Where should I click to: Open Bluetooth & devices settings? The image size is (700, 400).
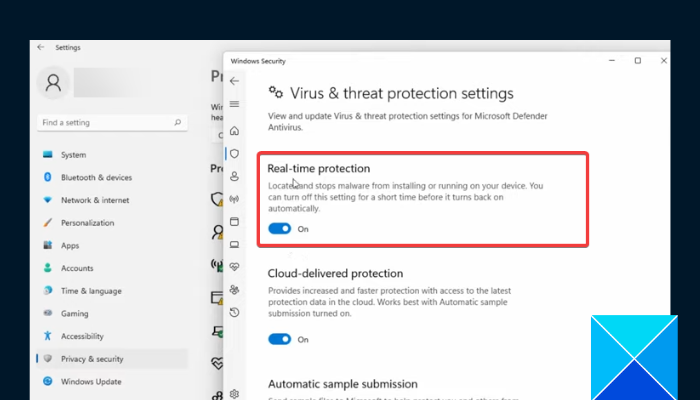point(96,177)
